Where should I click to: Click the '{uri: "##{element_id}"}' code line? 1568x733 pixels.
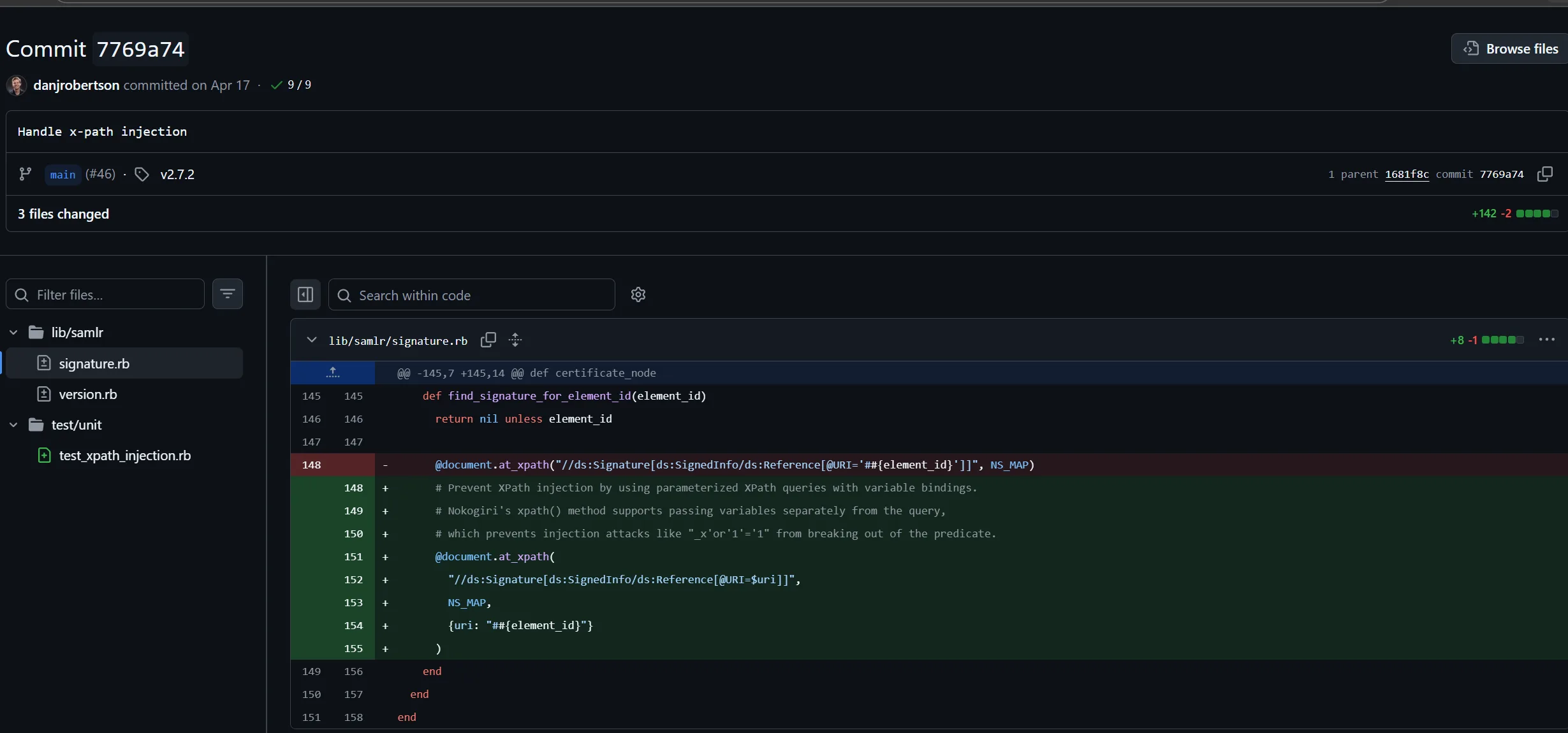[520, 625]
